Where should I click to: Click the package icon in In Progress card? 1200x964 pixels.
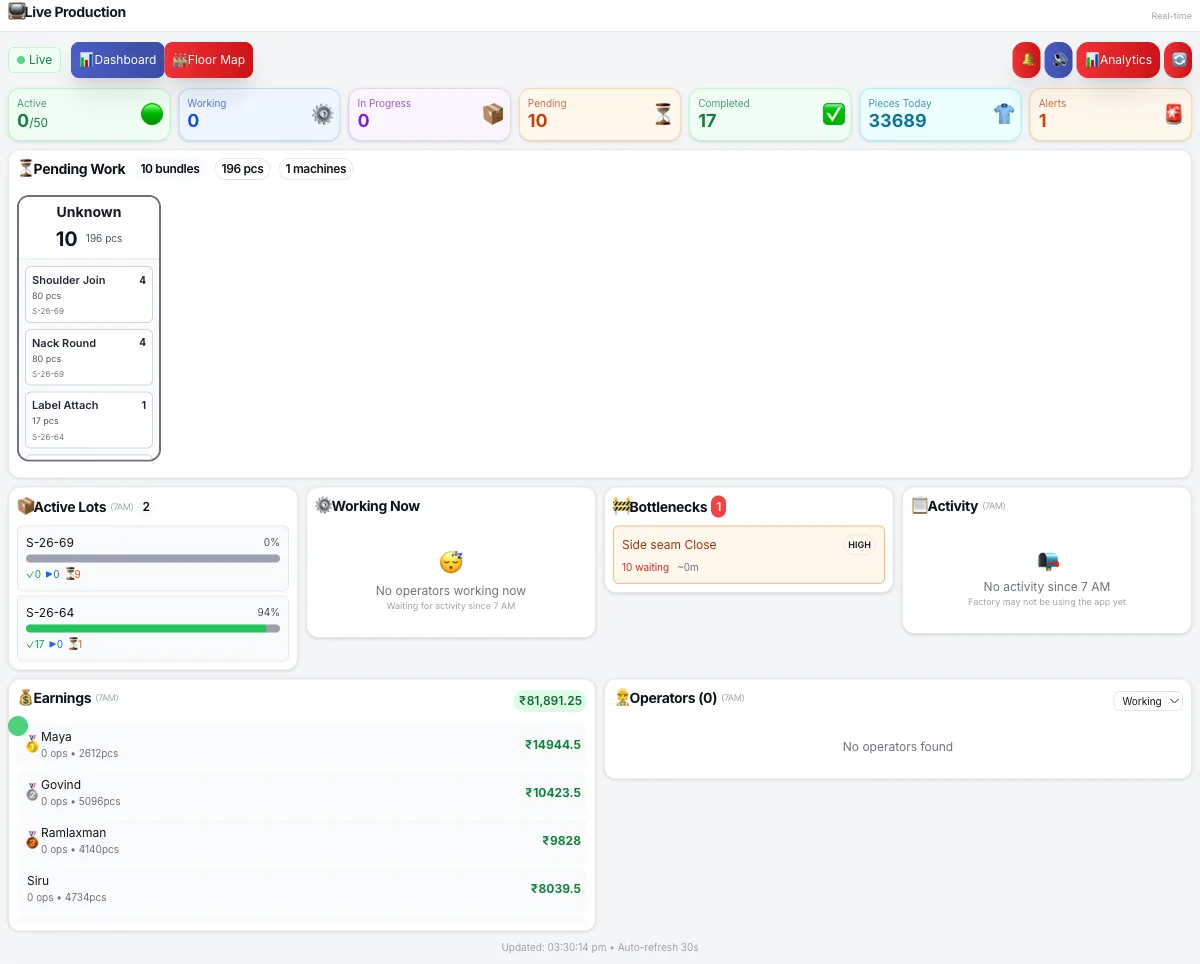tap(492, 114)
